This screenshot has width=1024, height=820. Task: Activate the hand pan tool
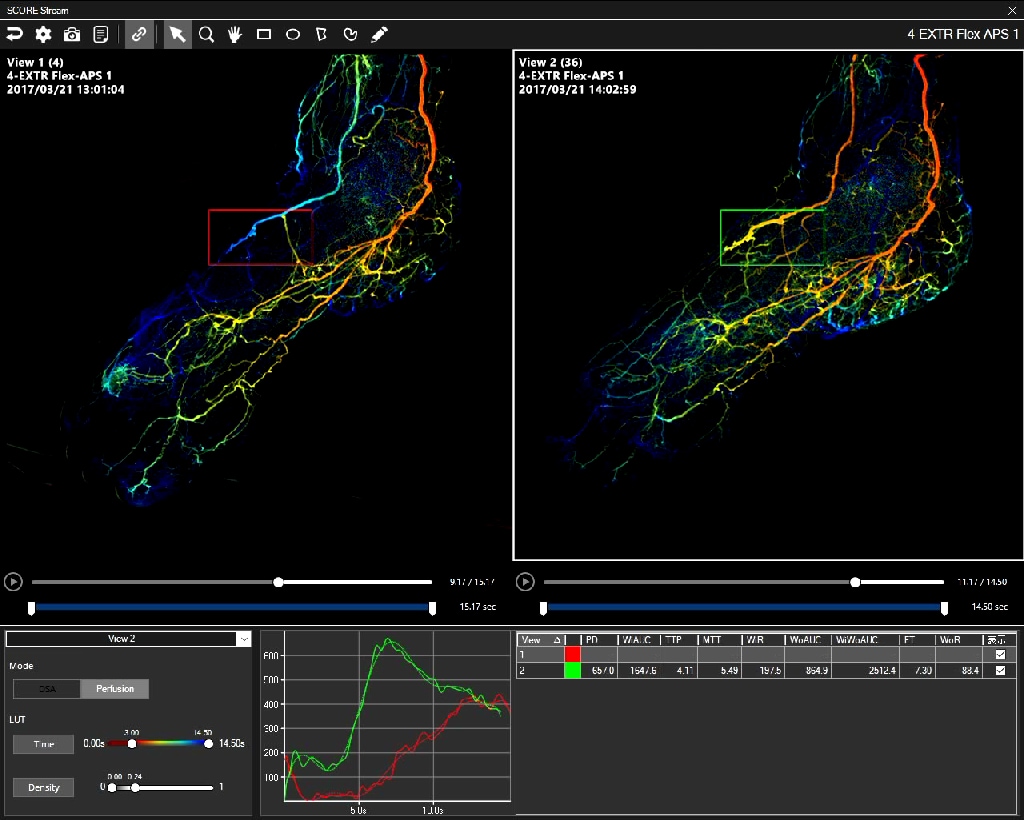click(235, 34)
